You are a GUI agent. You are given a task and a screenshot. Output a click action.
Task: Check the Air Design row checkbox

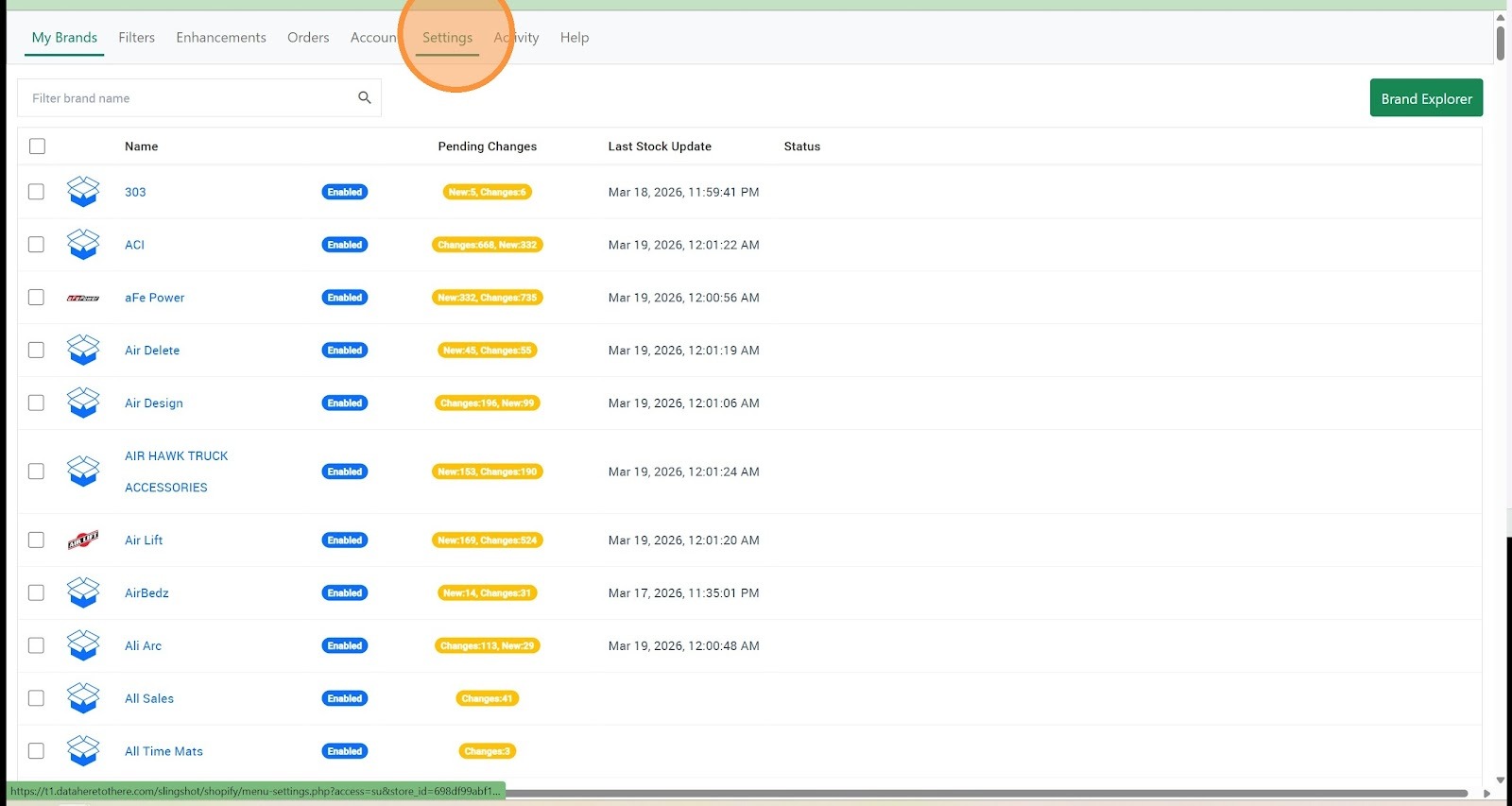tap(36, 403)
